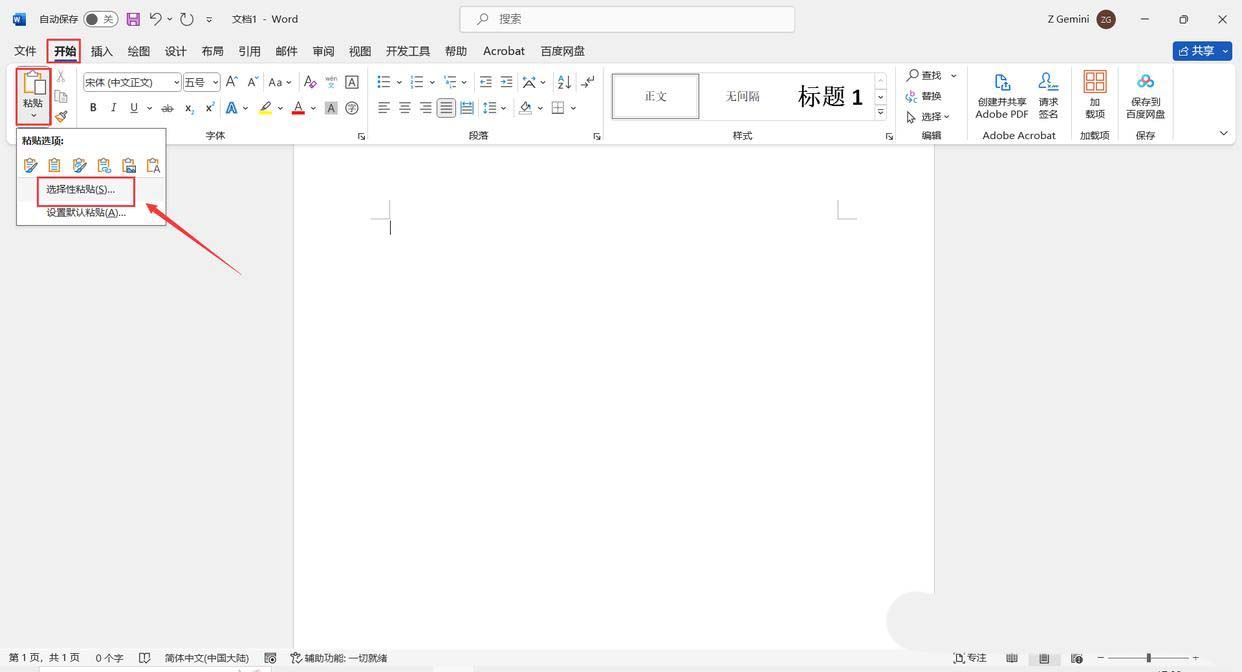Screen dimensions: 1242x672
Task: Apply the No Spacing (无间隔) style
Action: (x=742, y=96)
